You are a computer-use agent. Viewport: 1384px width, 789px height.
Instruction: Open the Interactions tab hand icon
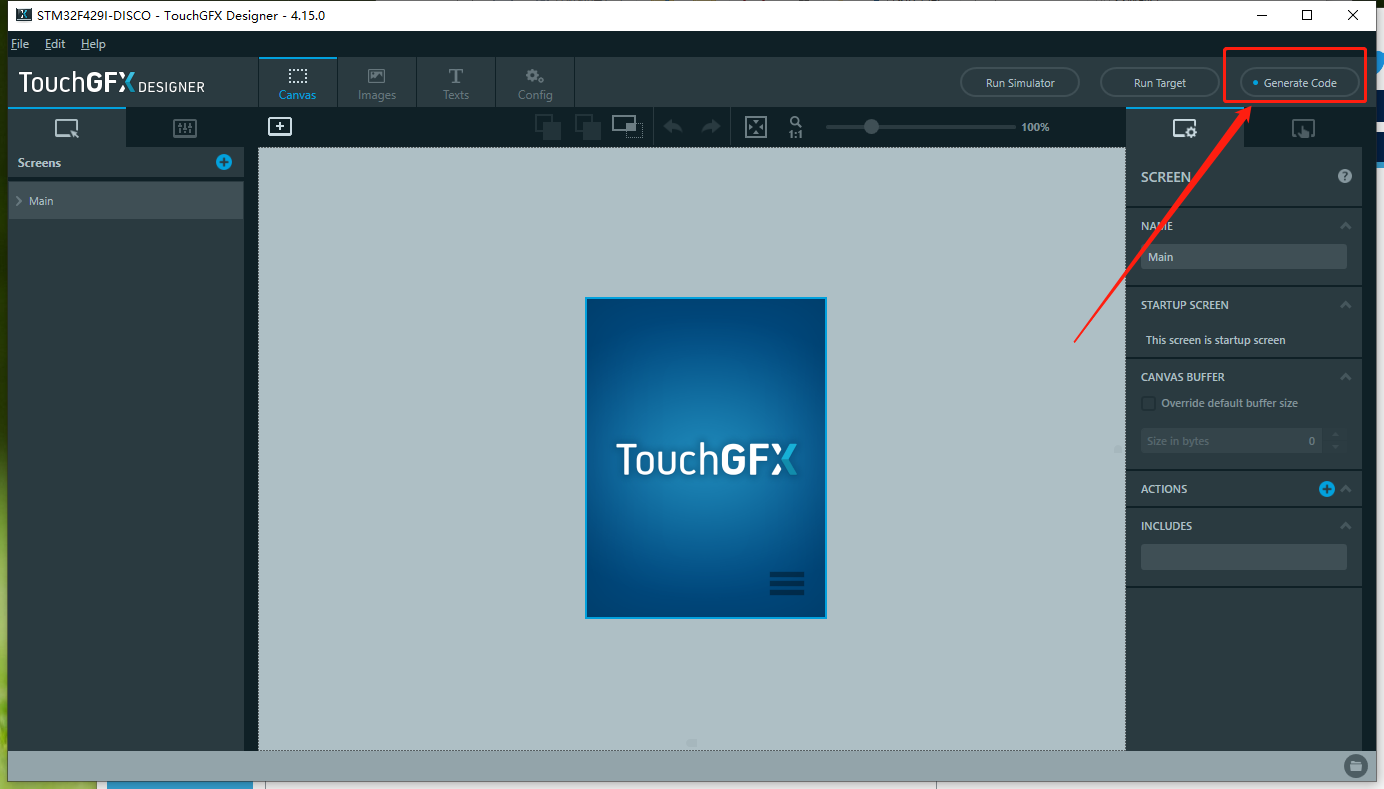coord(1303,128)
